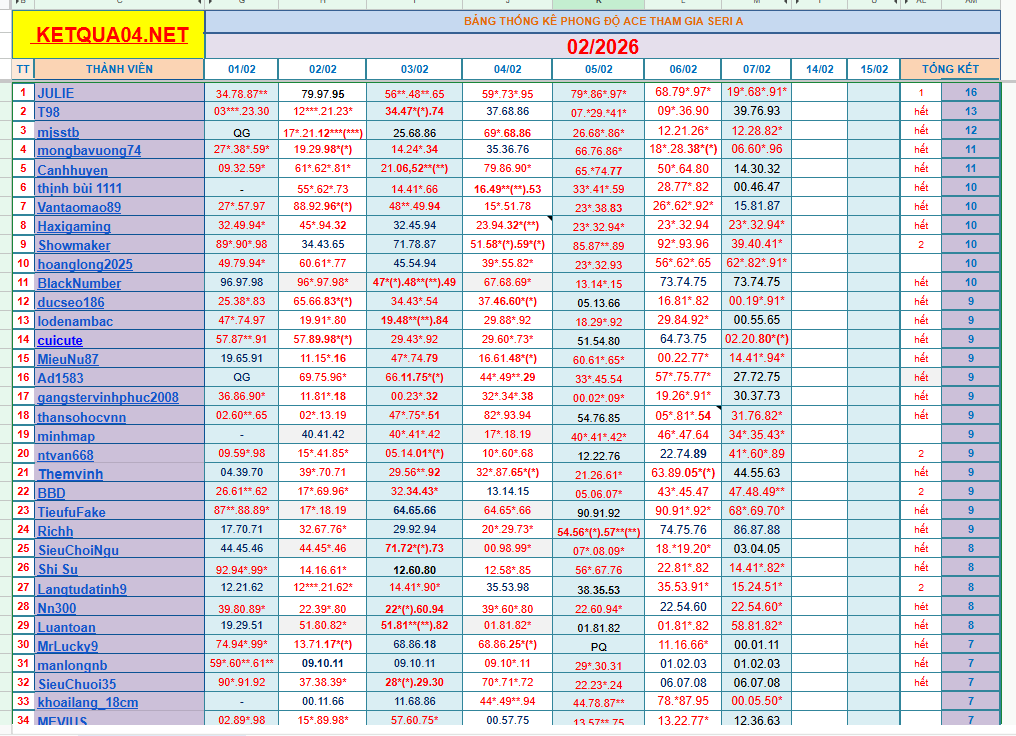The width and height of the screenshot is (1016, 736).
Task: Open member link Showmaker
Action: [74, 246]
